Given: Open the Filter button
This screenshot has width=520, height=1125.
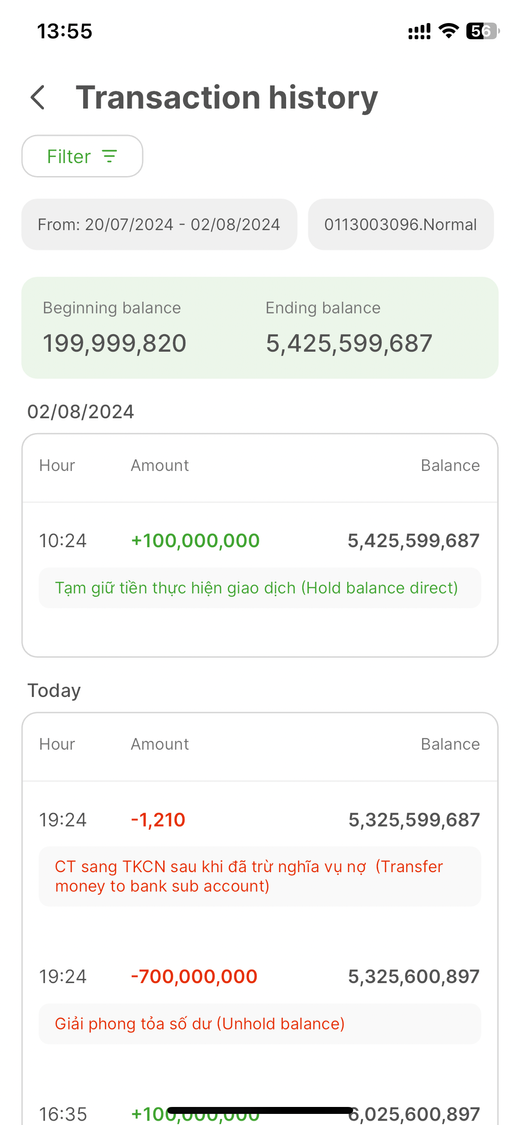Looking at the screenshot, I should click(82, 156).
